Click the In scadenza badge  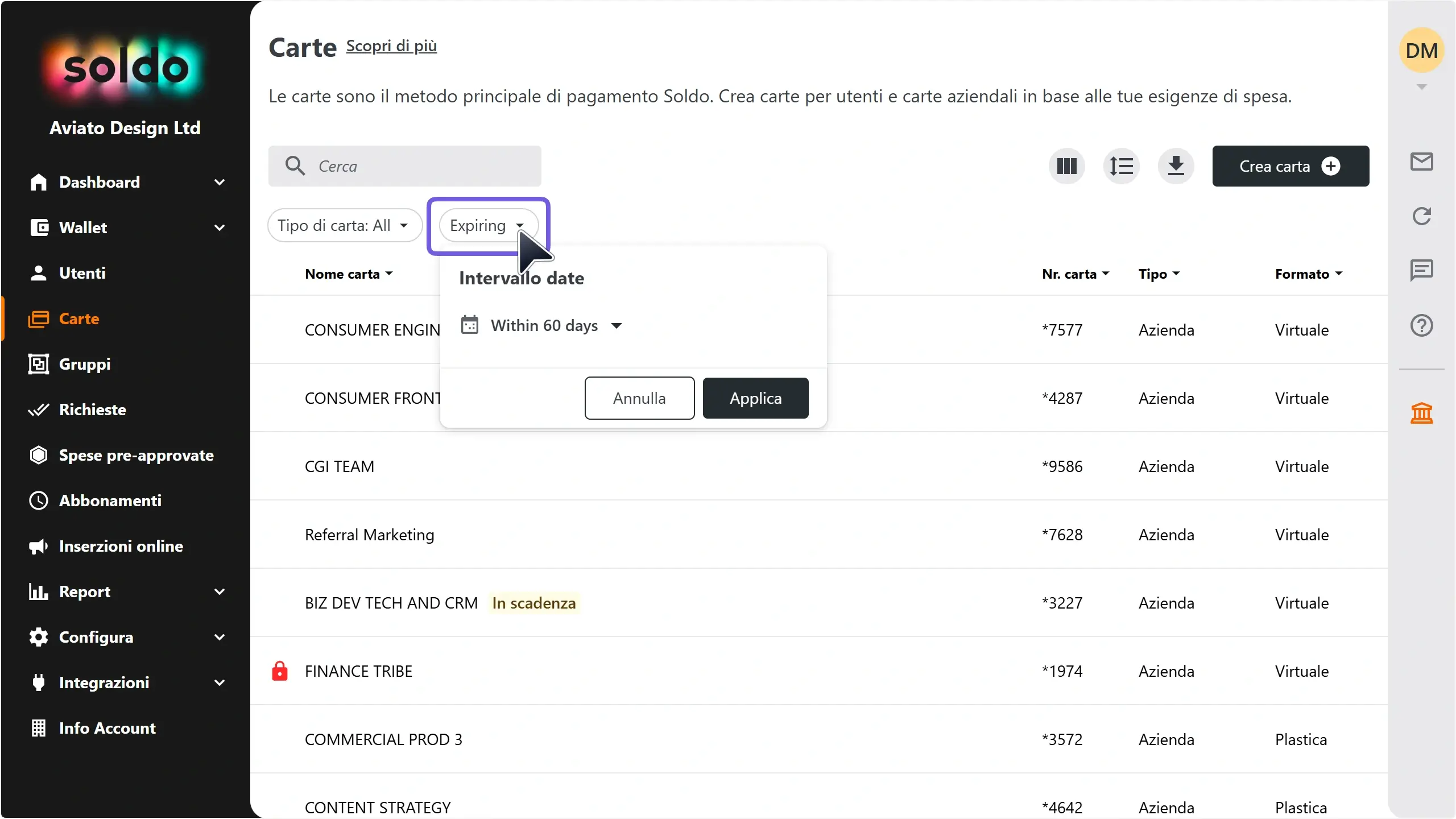(533, 603)
